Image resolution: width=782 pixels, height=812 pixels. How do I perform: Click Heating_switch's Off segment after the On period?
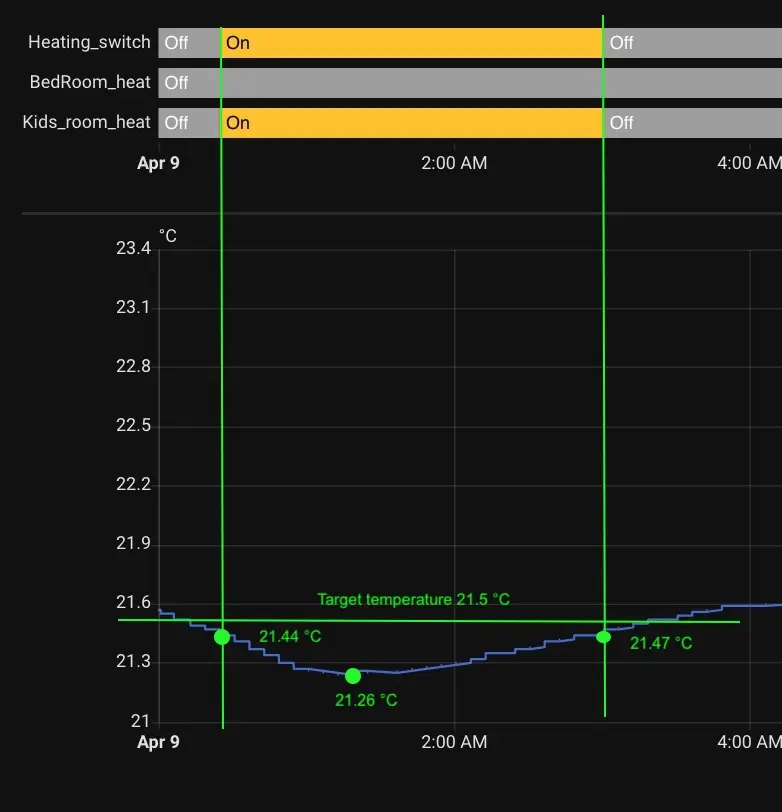pyautogui.click(x=692, y=43)
